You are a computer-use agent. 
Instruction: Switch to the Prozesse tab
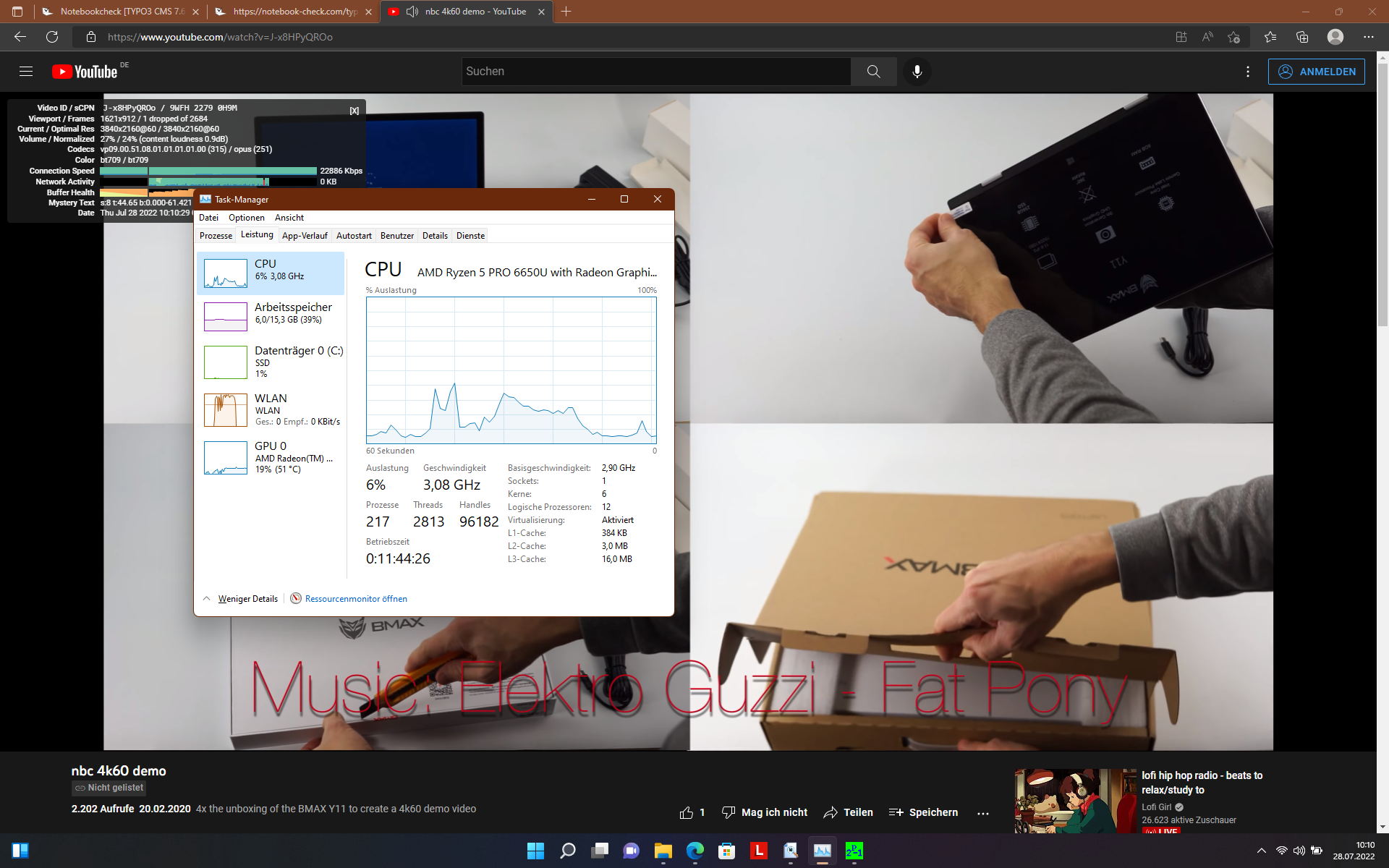216,236
